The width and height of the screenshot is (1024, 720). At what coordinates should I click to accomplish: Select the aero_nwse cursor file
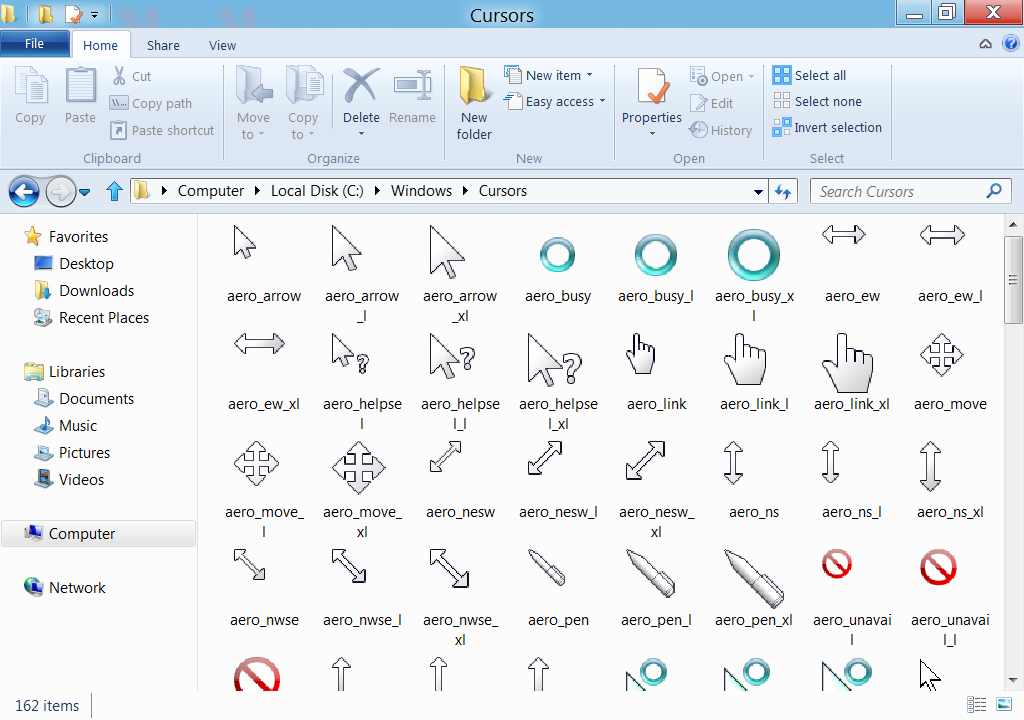(x=264, y=588)
